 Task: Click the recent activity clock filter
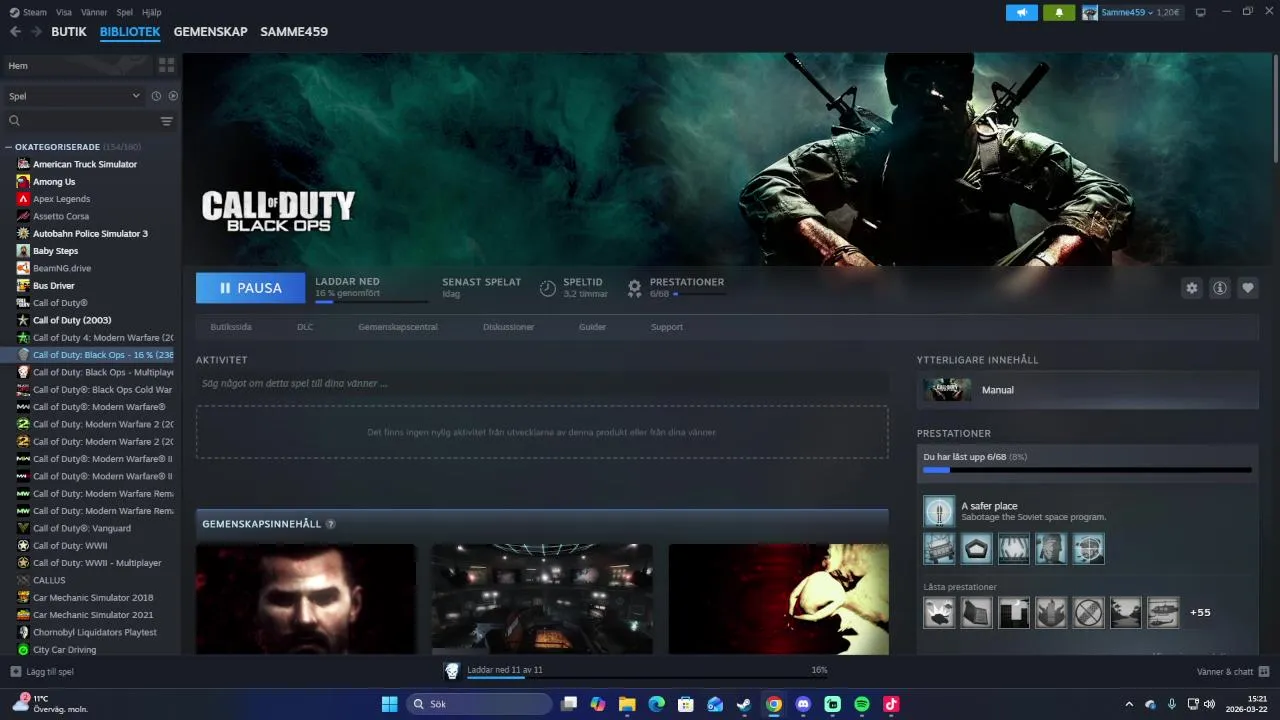(156, 96)
